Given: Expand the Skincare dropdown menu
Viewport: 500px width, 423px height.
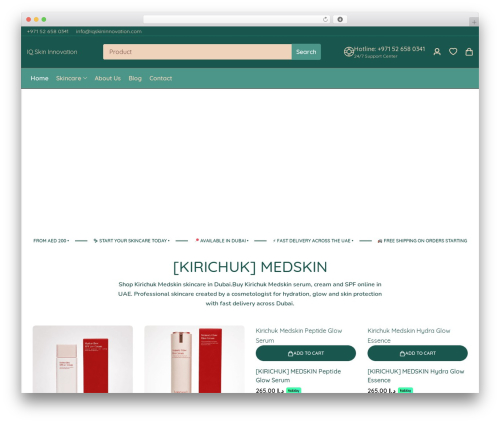Looking at the screenshot, I should [x=71, y=78].
